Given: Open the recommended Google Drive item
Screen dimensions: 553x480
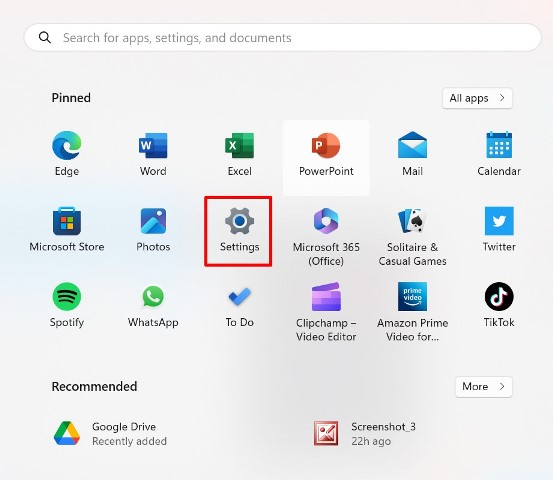Looking at the screenshot, I should point(110,433).
